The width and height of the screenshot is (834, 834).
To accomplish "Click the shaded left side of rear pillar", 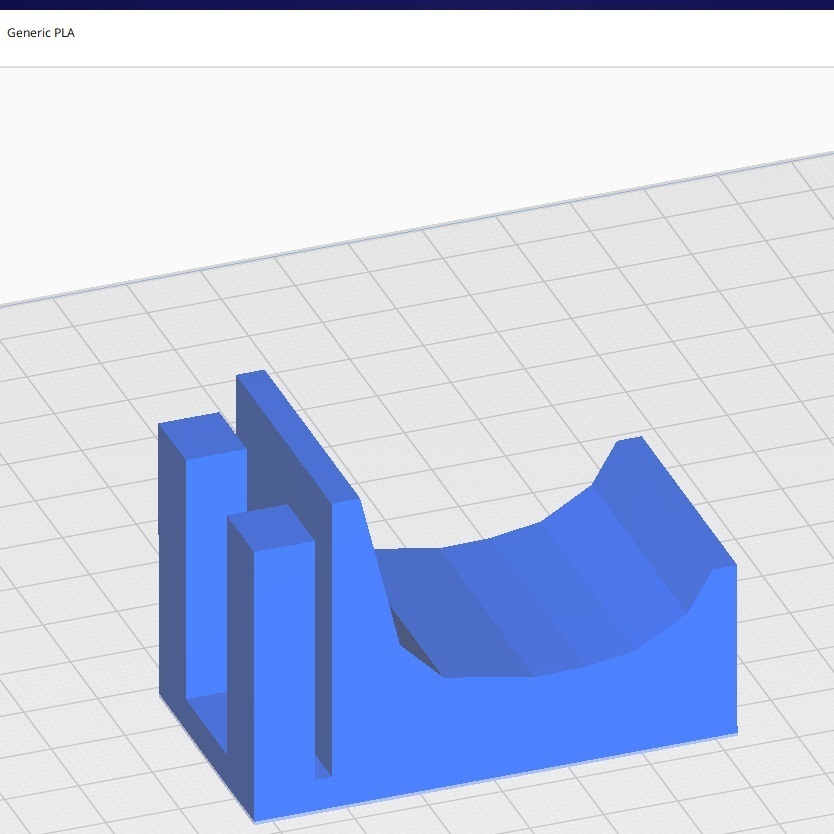I will (x=172, y=560).
